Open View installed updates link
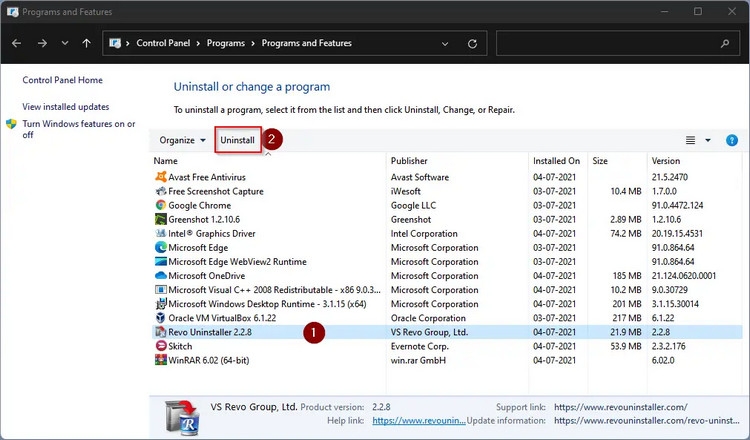 pyautogui.click(x=66, y=106)
